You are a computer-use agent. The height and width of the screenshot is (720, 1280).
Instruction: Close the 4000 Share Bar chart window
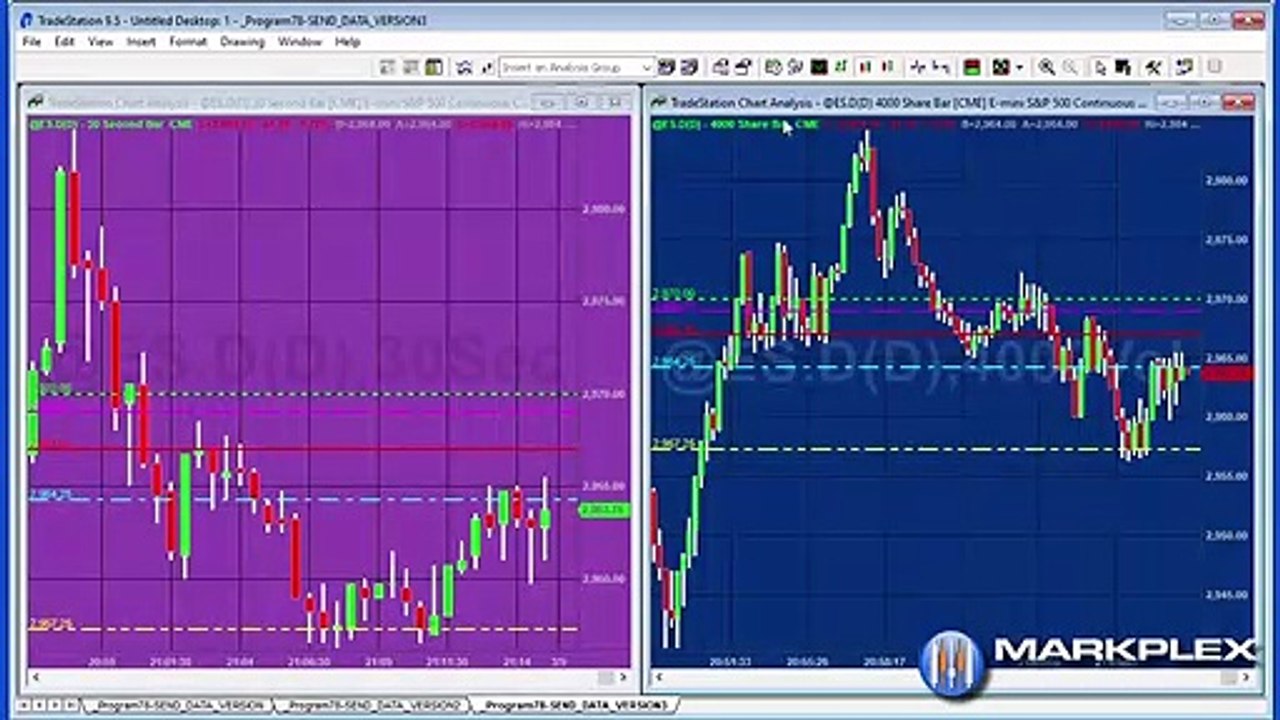[x=1238, y=102]
